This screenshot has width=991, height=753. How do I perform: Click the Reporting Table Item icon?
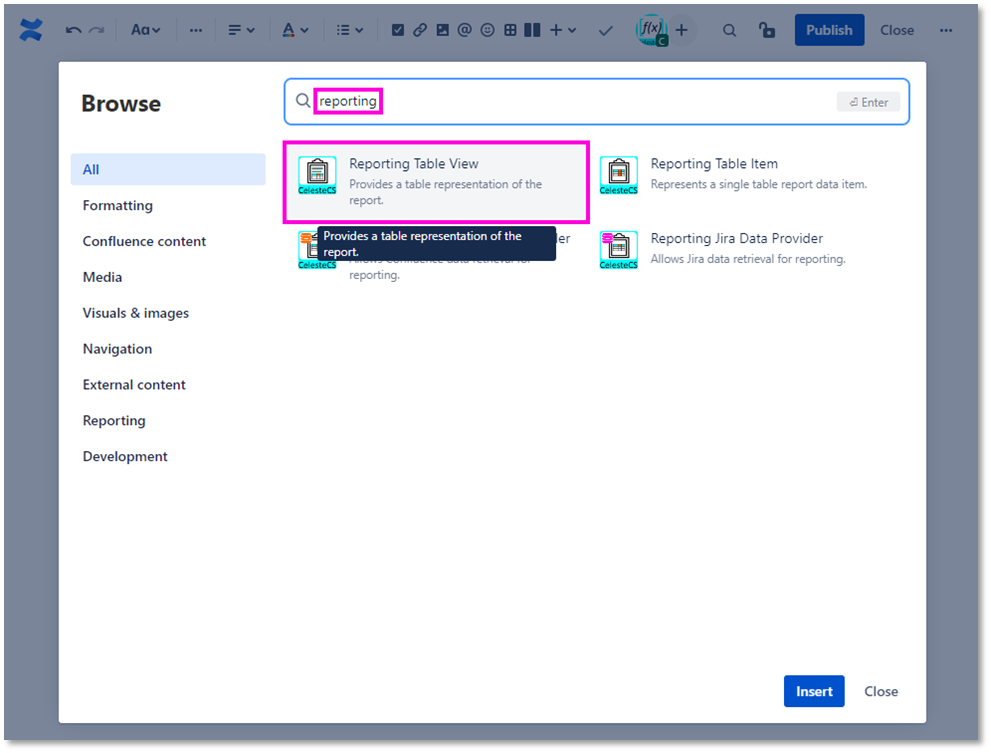click(x=619, y=175)
